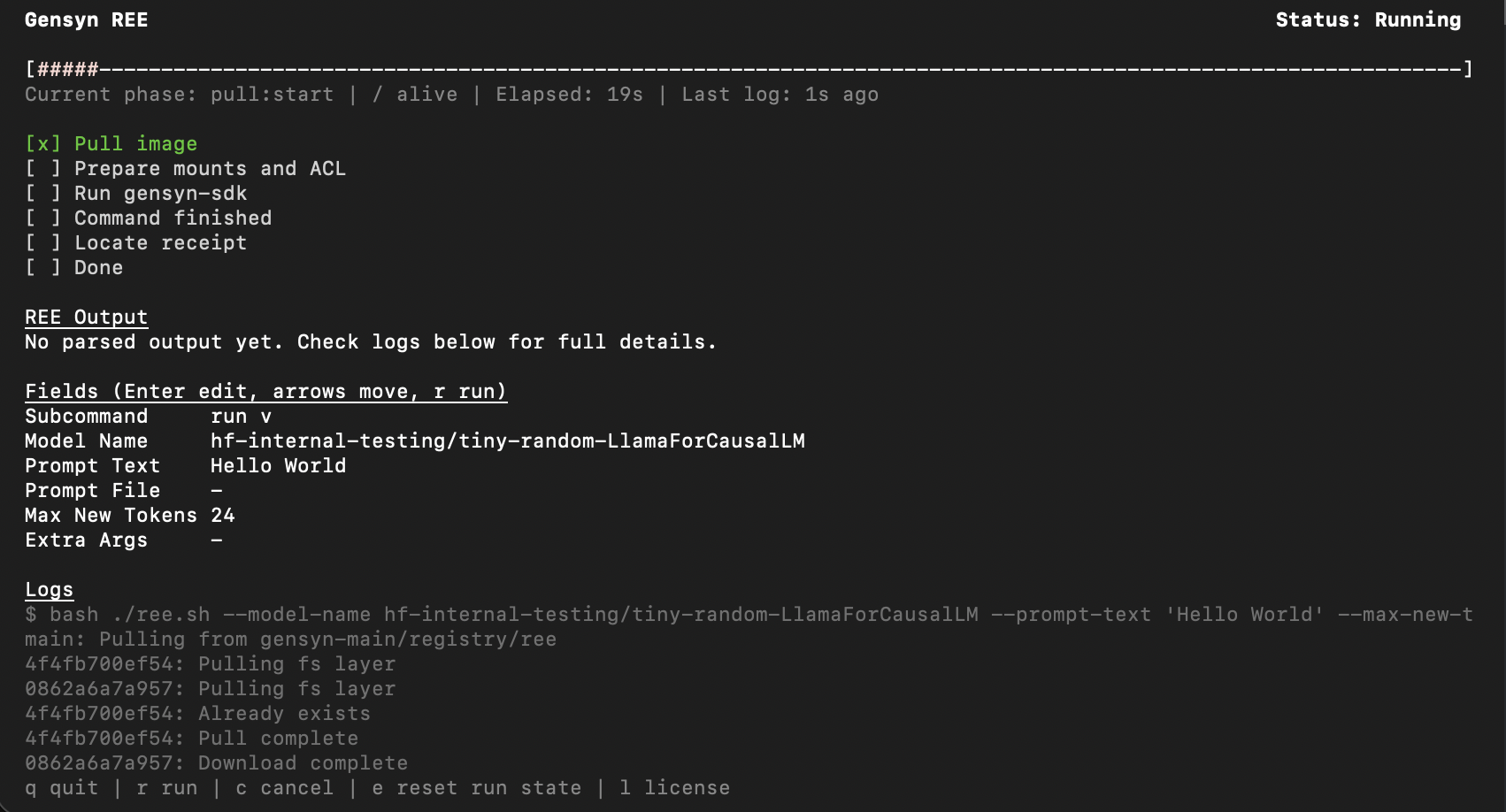Image resolution: width=1506 pixels, height=812 pixels.
Task: Click the e reset run state shortcut
Action: [476, 788]
